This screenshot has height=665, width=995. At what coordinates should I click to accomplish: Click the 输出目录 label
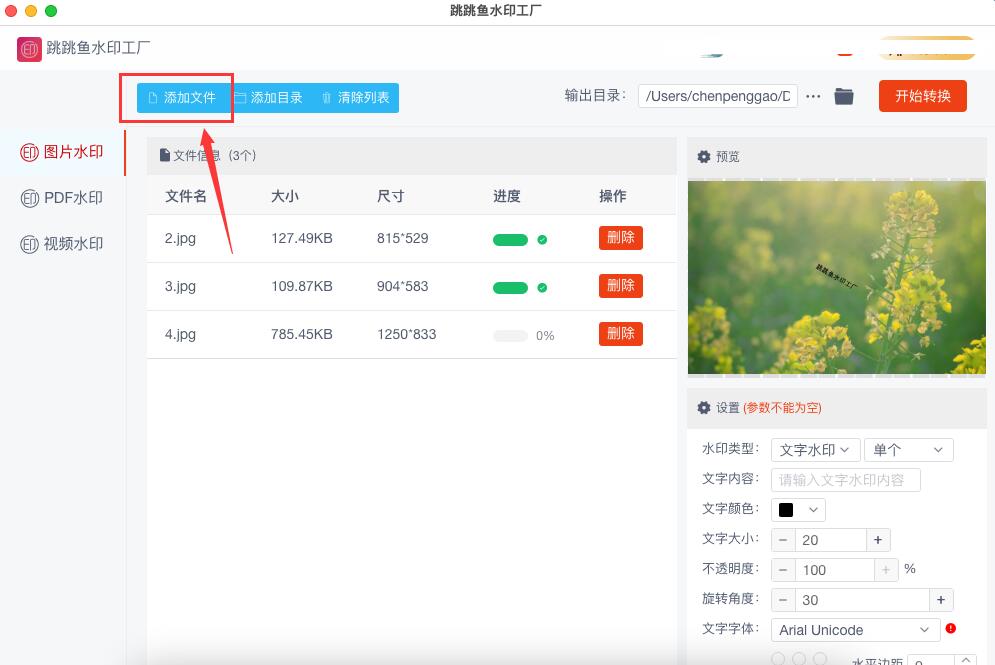(x=595, y=95)
